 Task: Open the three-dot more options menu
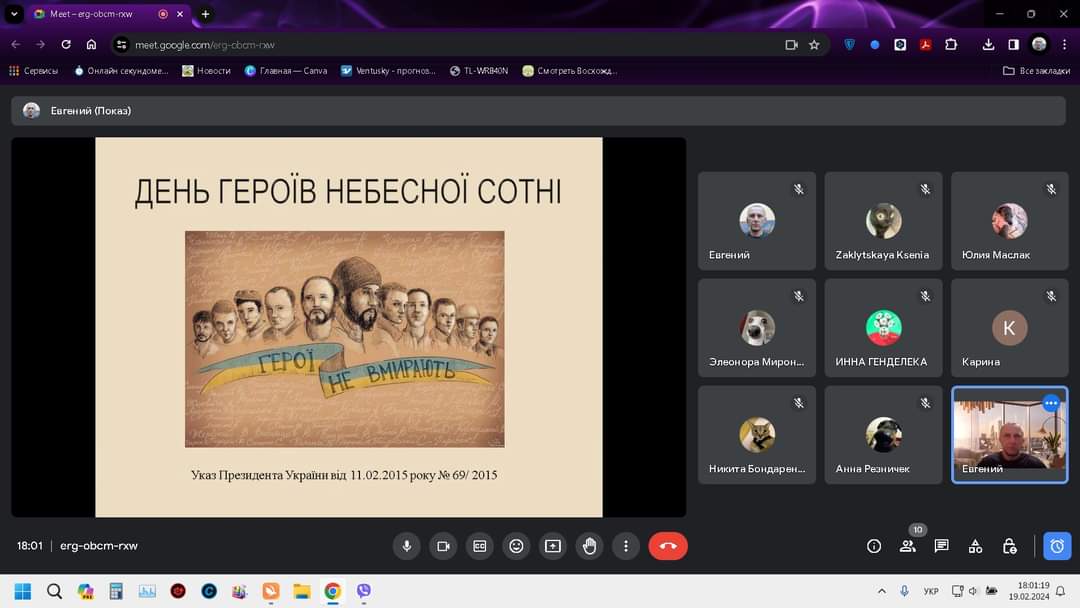pyautogui.click(x=626, y=546)
